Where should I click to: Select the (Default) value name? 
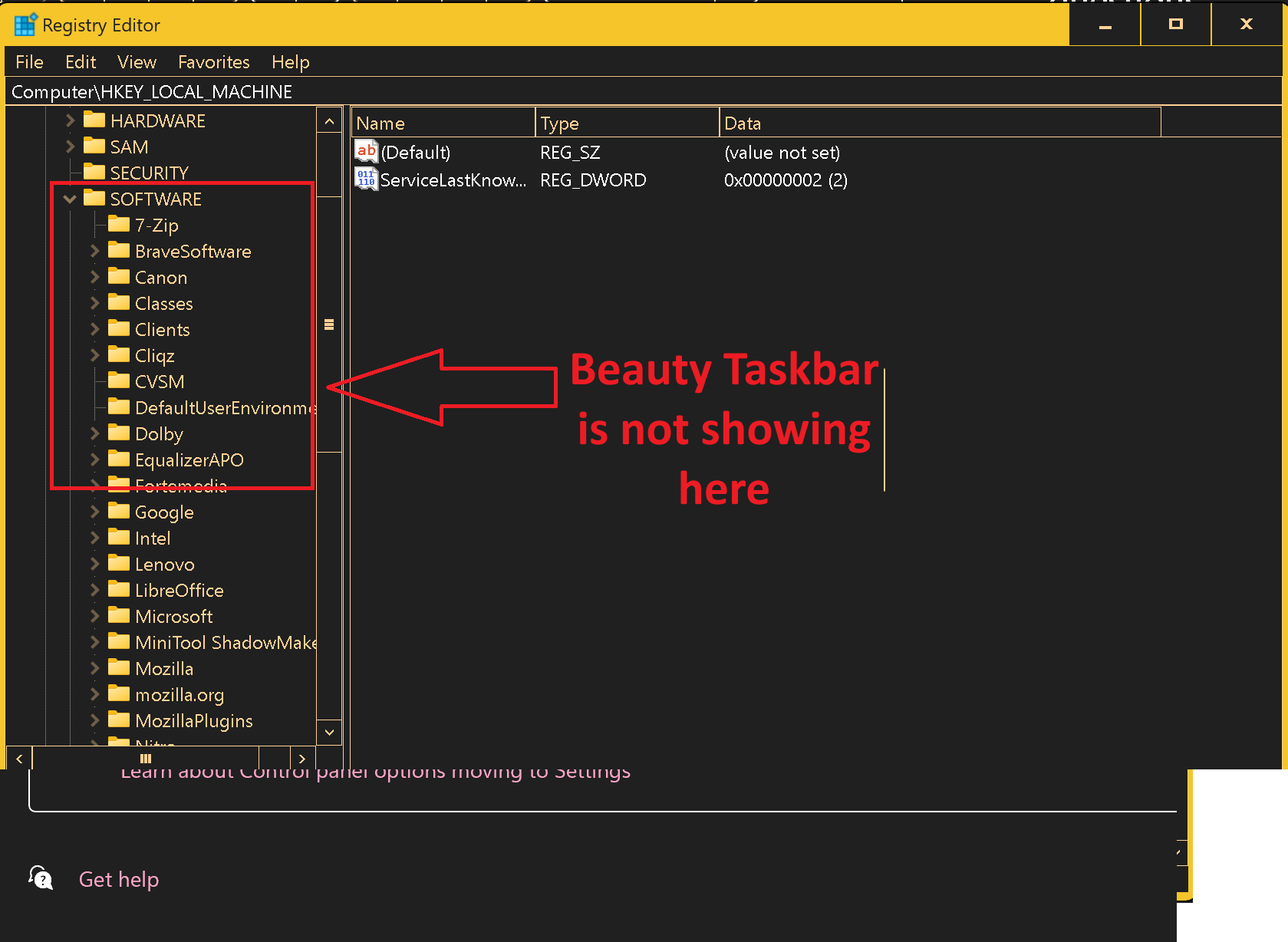pyautogui.click(x=416, y=152)
